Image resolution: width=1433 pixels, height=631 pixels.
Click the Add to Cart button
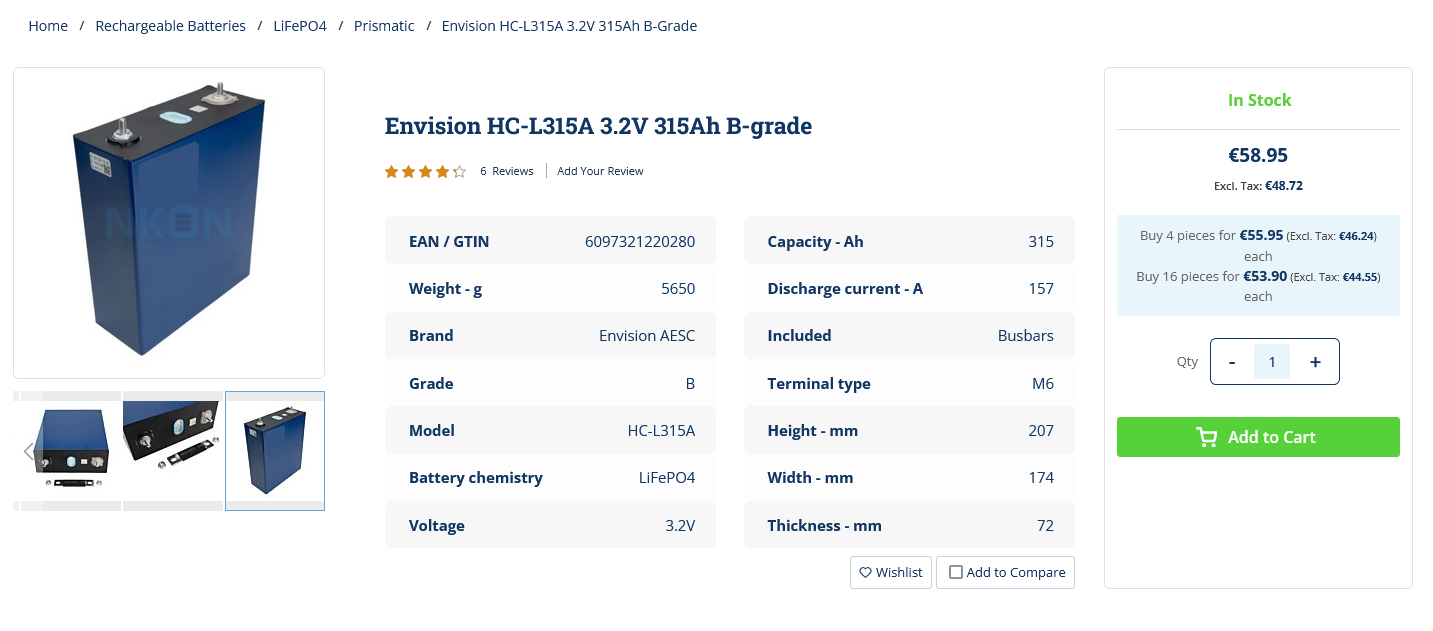point(1258,437)
